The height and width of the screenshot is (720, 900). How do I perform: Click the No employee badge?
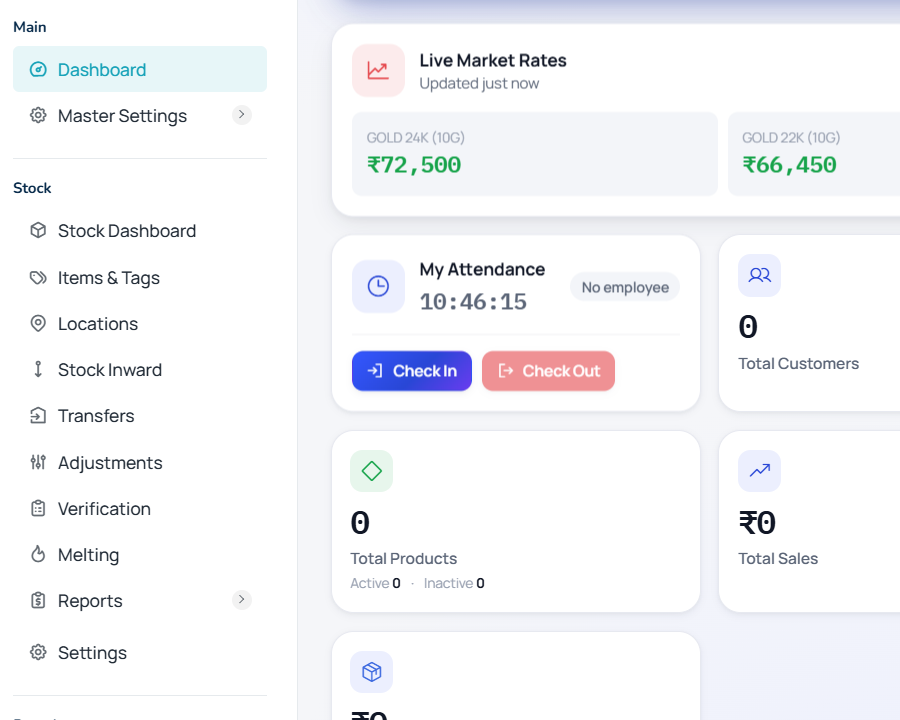point(625,287)
